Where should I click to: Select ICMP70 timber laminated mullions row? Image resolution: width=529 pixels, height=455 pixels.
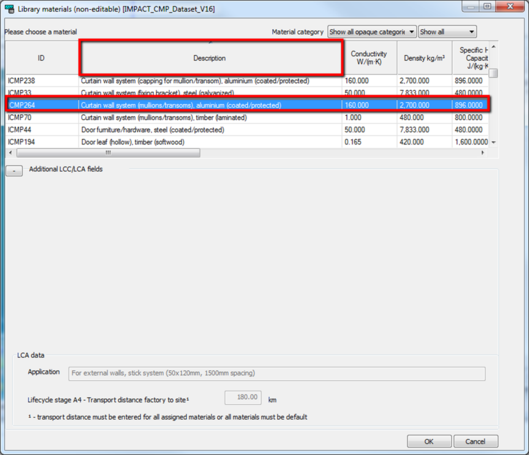pyautogui.click(x=247, y=118)
